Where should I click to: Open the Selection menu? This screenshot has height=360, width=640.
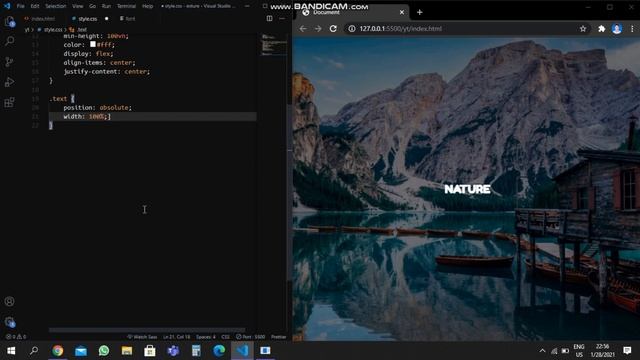tap(56, 6)
